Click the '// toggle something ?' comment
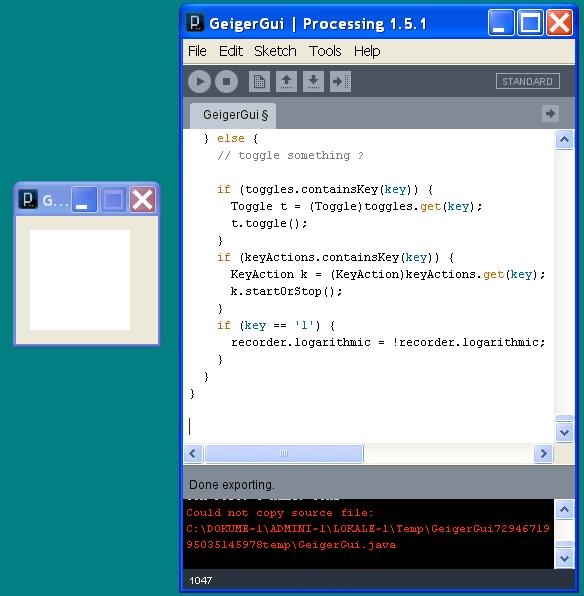Image resolution: width=584 pixels, height=596 pixels. click(290, 155)
